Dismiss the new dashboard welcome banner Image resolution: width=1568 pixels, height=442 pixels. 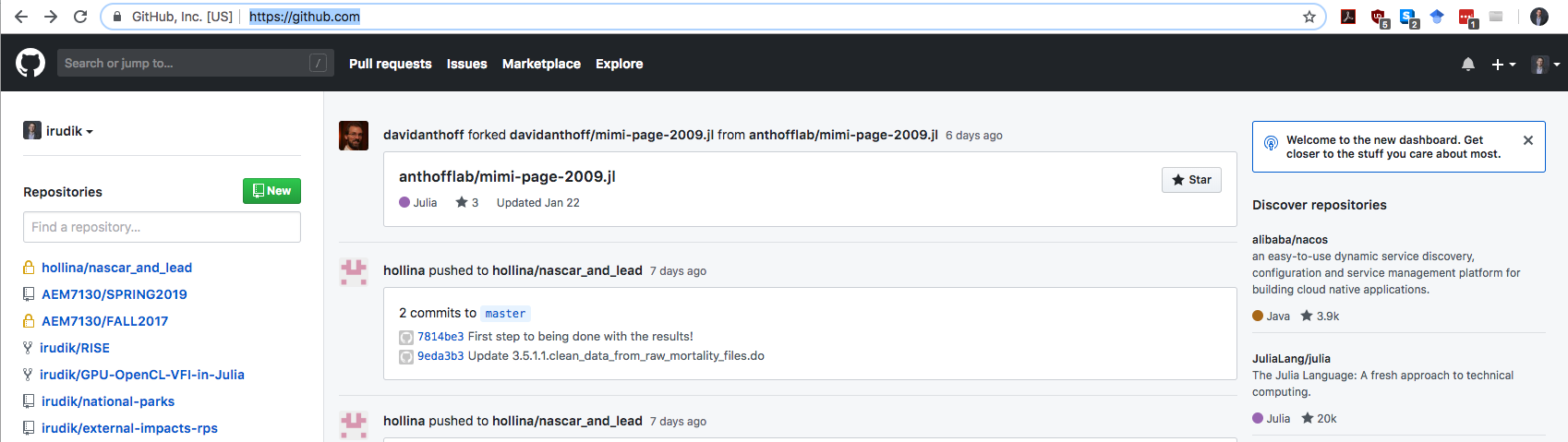click(x=1527, y=140)
